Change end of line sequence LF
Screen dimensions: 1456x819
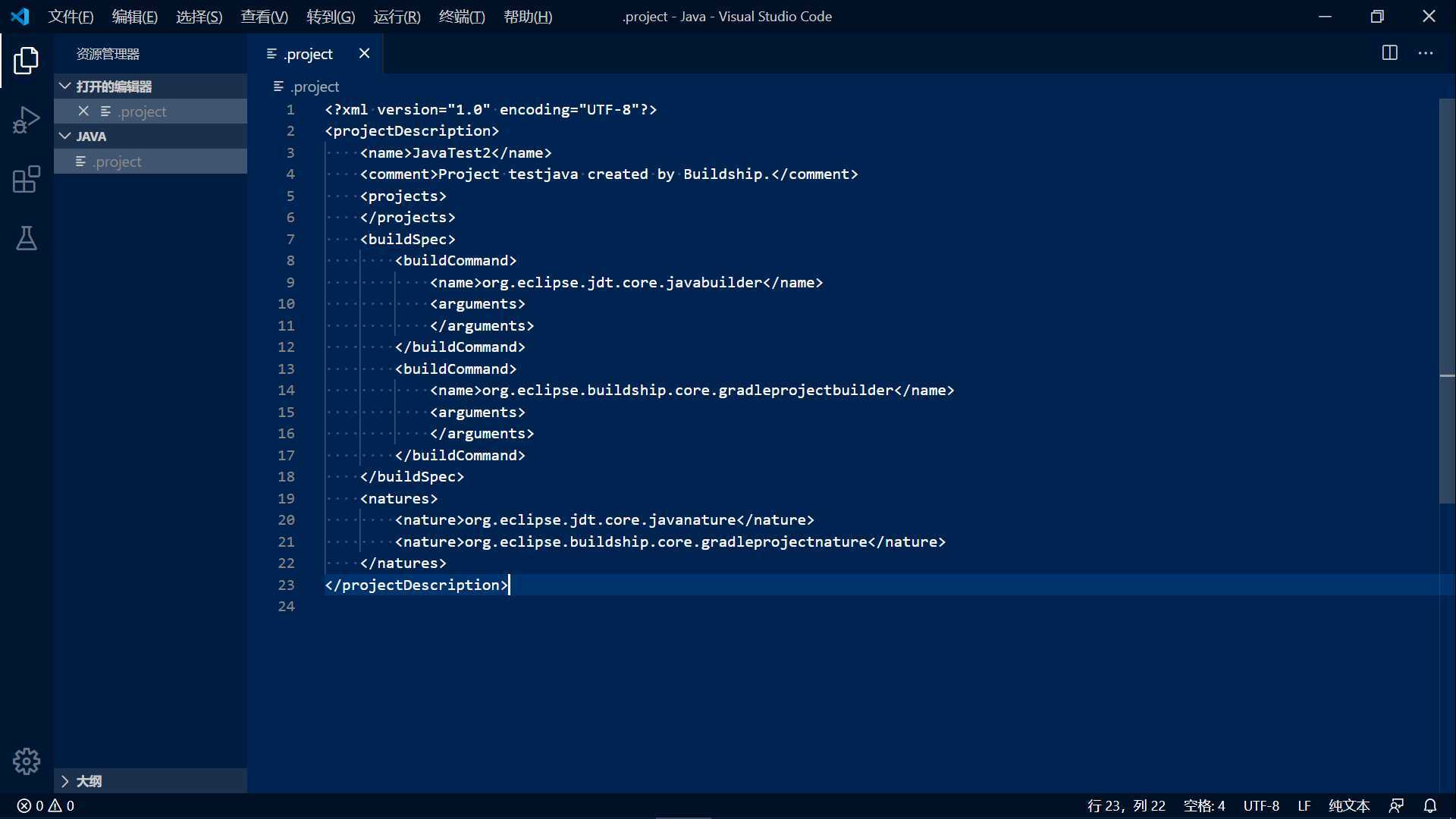click(1304, 806)
